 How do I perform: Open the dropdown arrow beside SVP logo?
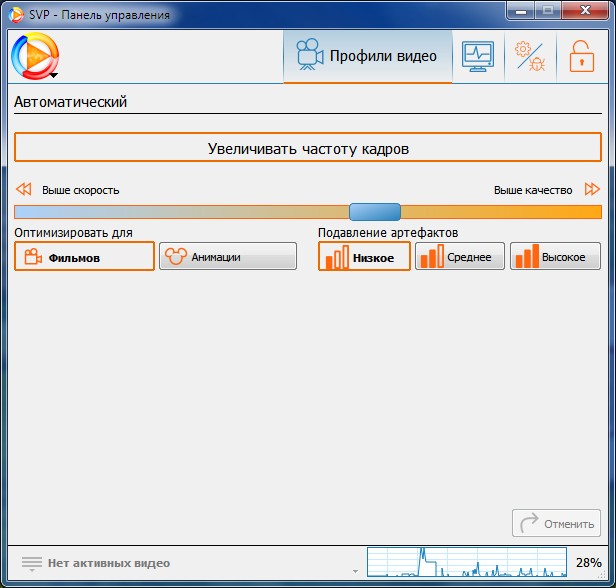(x=54, y=75)
